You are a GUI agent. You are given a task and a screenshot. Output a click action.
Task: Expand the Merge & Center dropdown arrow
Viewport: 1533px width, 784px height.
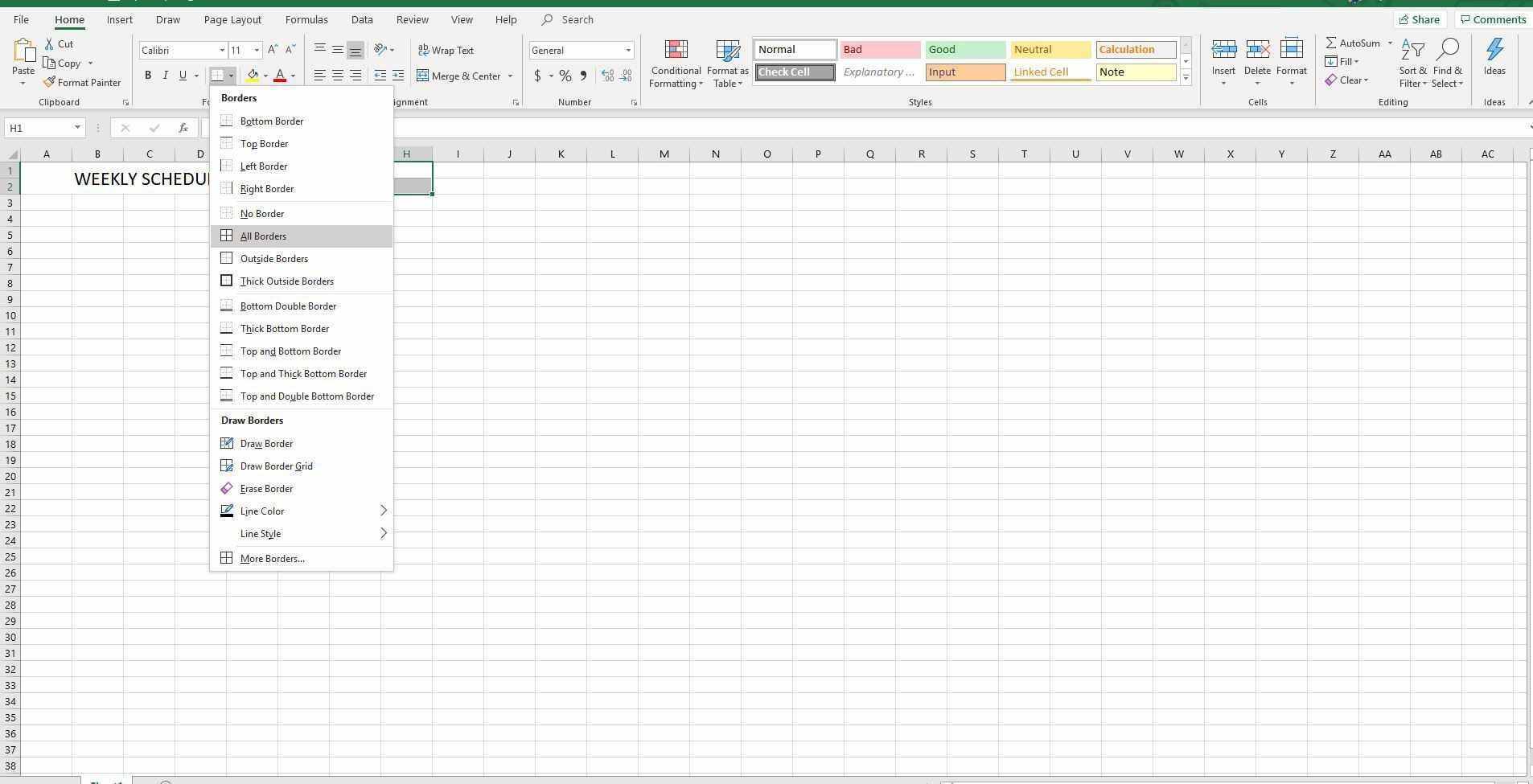pos(510,76)
